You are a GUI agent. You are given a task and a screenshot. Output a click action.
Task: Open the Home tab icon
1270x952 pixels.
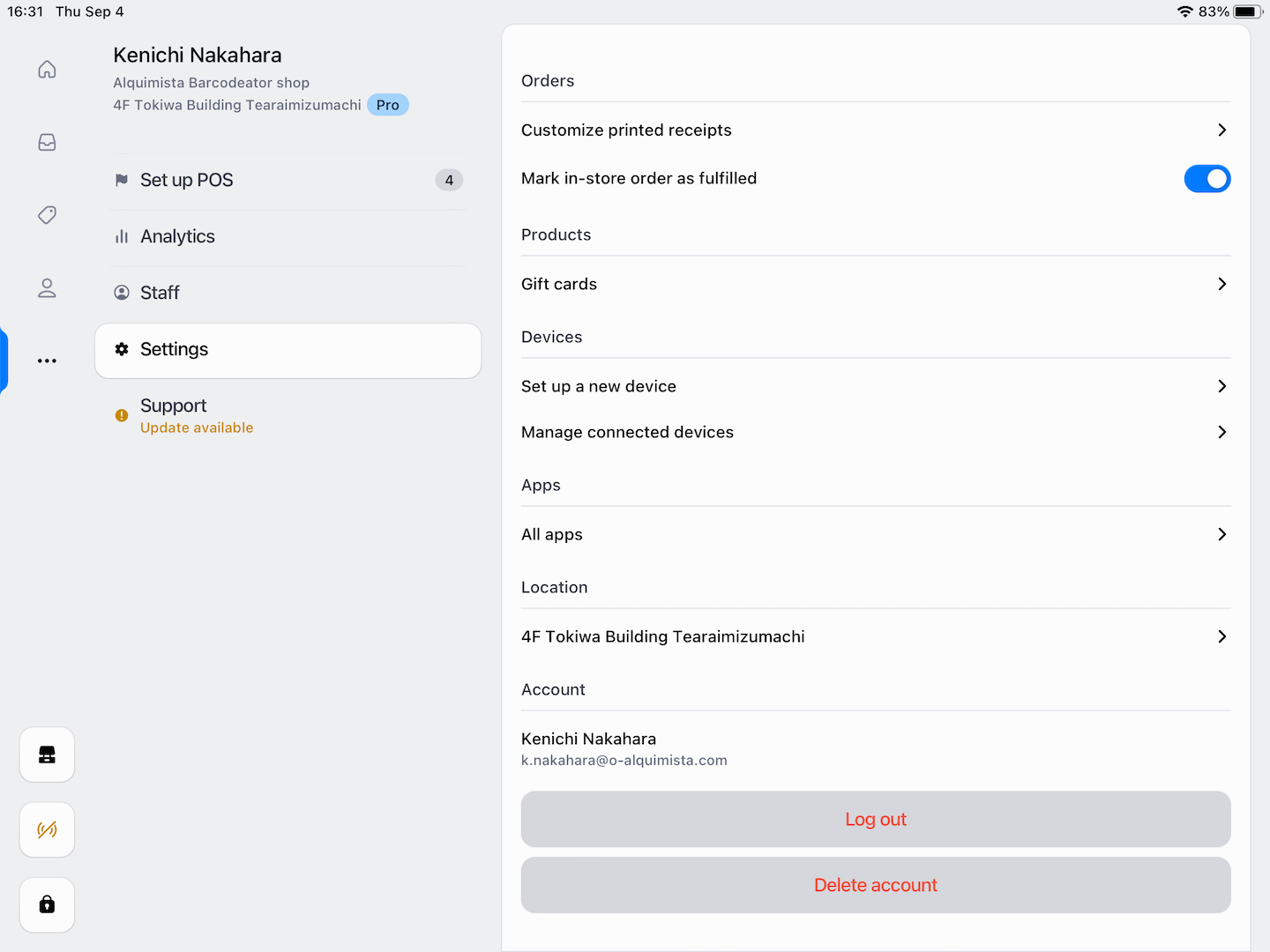point(47,70)
